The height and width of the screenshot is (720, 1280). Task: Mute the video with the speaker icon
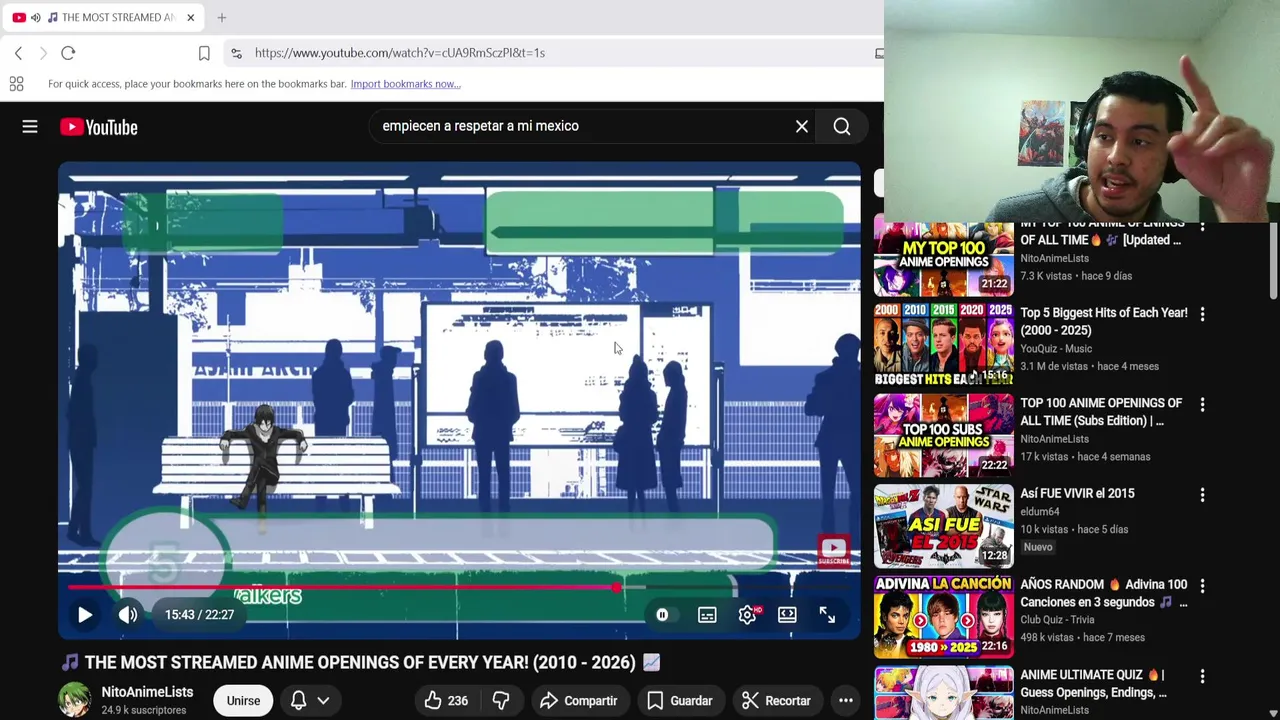tap(128, 615)
